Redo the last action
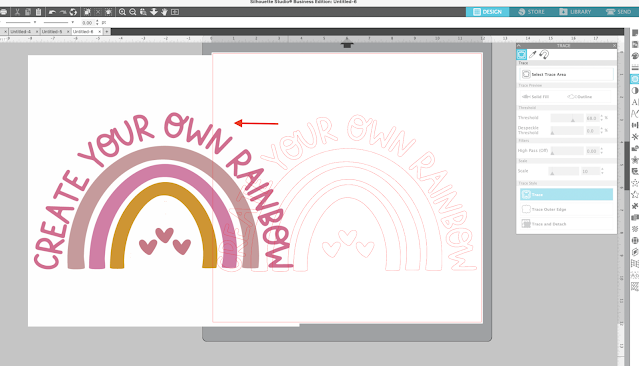639x366 pixels. (63, 12)
